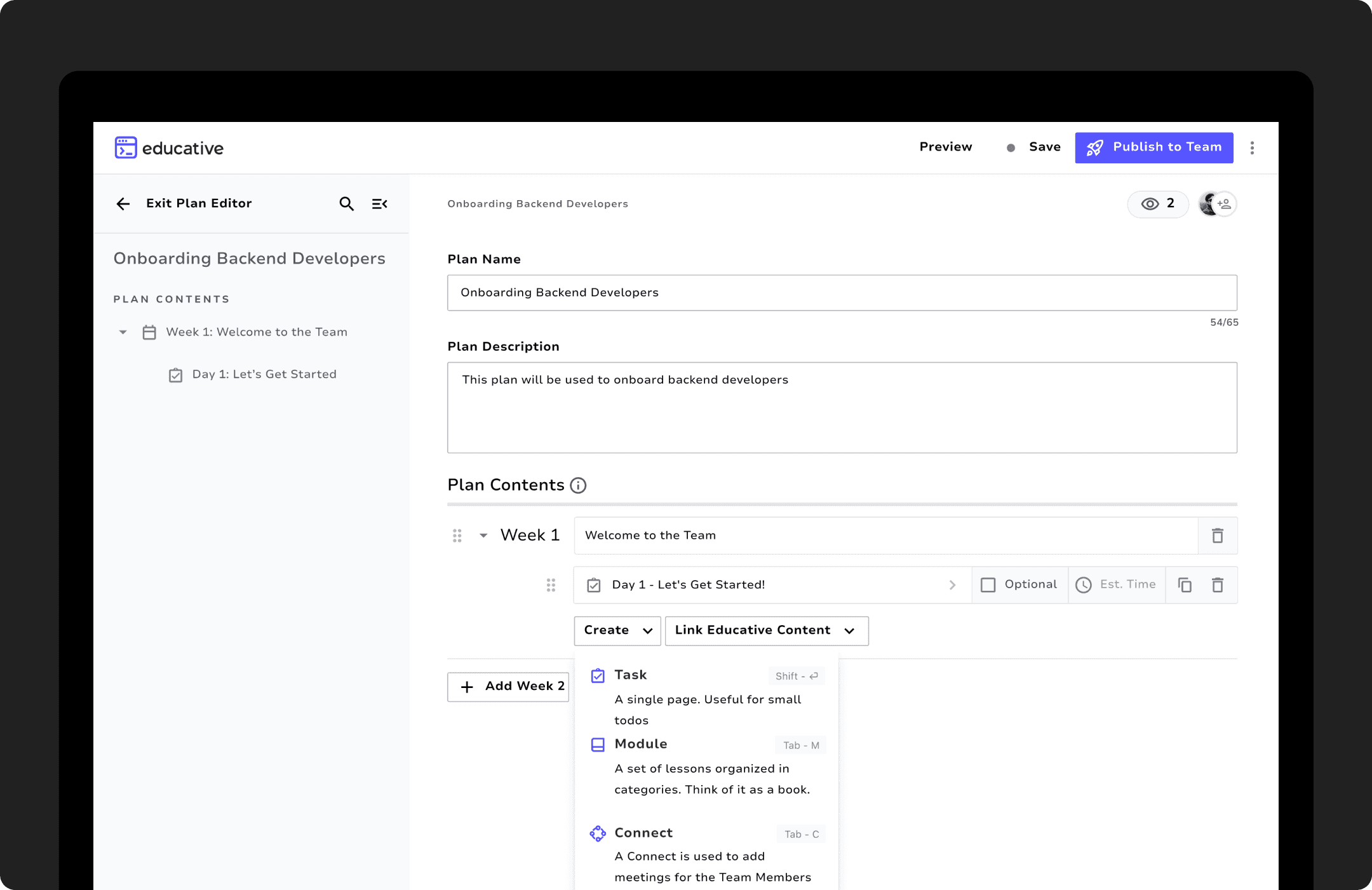Click the Add Week 2 button
This screenshot has width=1372, height=890.
508,687
